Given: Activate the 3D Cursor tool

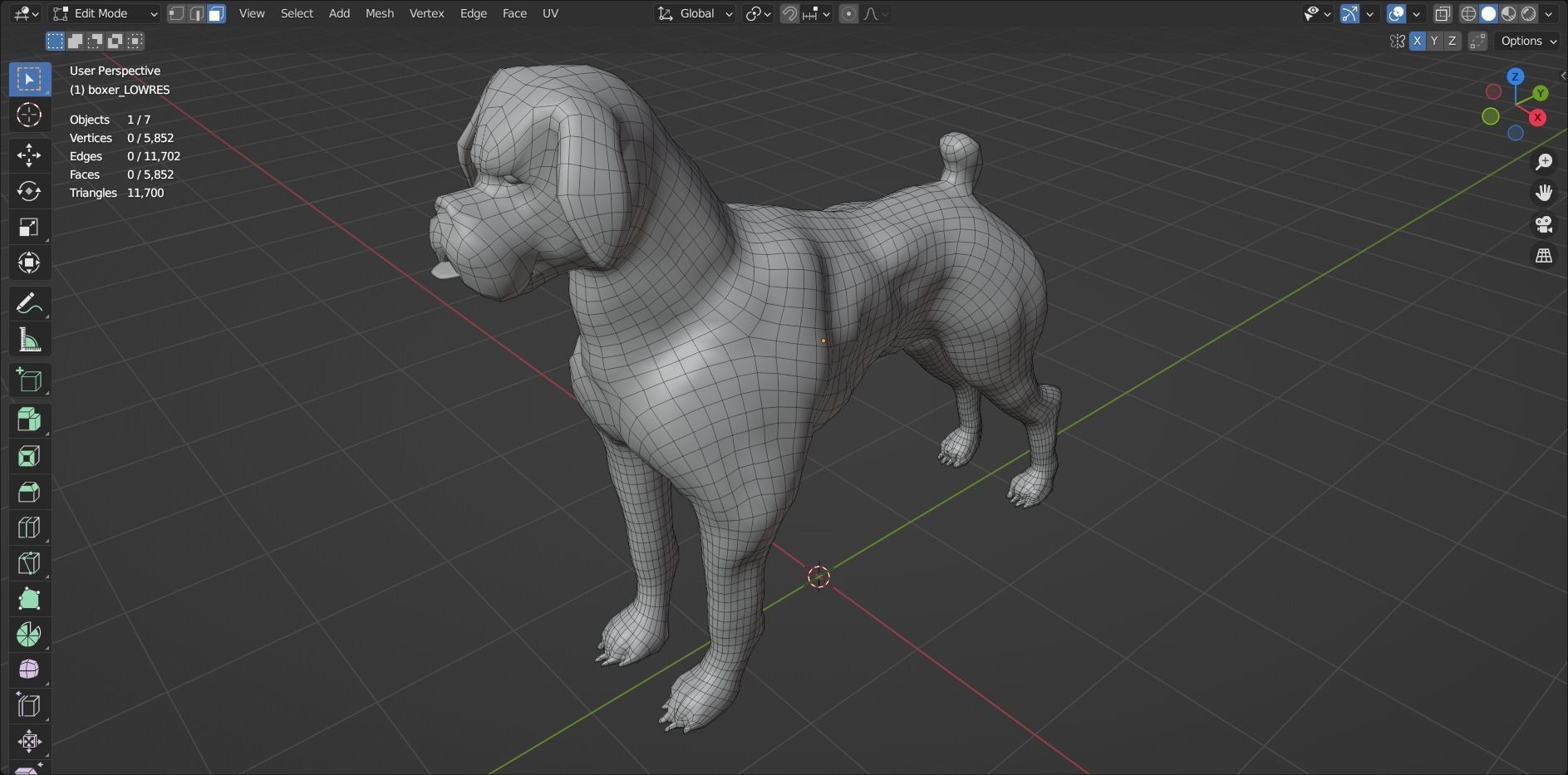Looking at the screenshot, I should pos(29,115).
